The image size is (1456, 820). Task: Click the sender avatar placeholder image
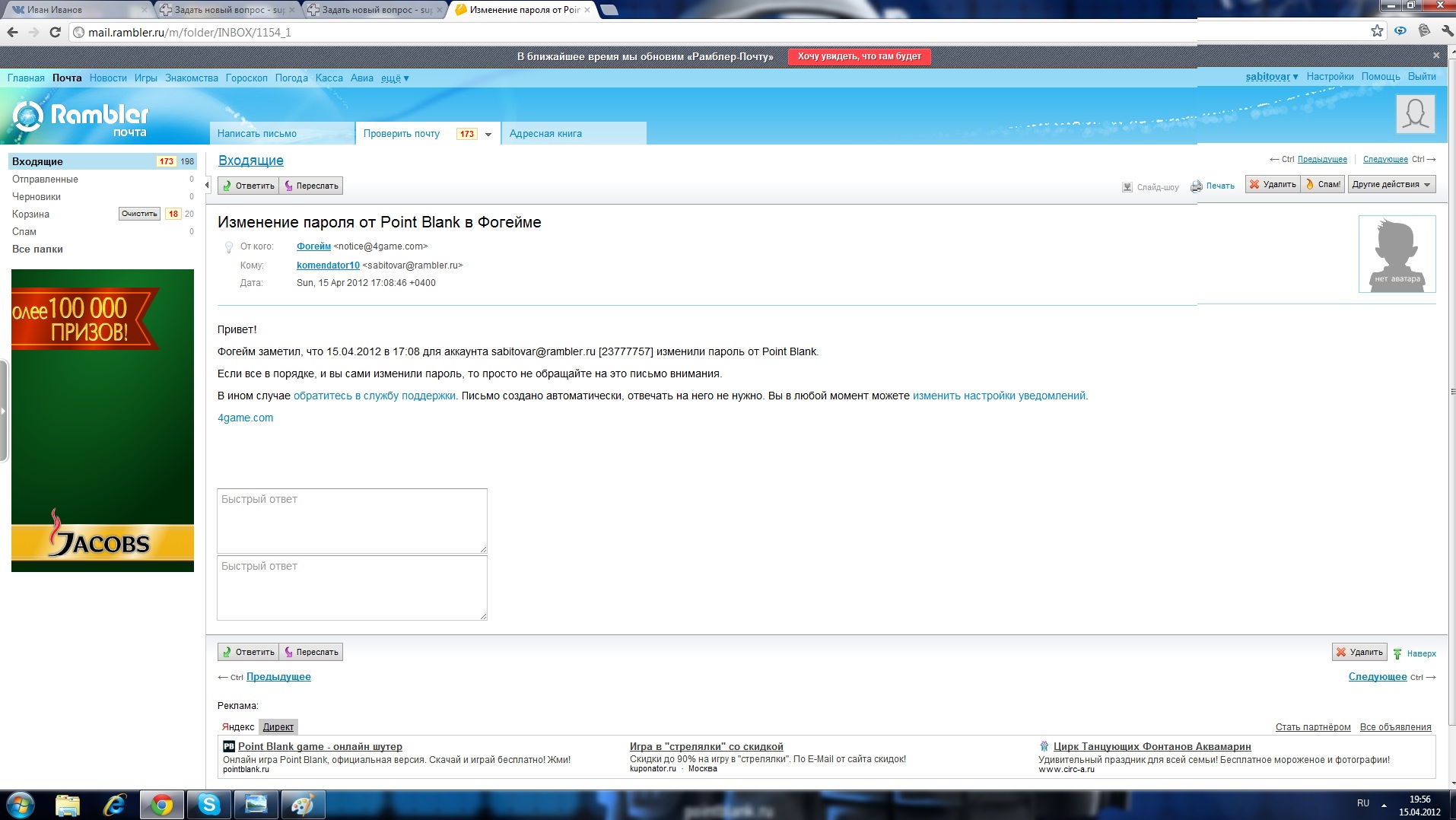pos(1397,254)
